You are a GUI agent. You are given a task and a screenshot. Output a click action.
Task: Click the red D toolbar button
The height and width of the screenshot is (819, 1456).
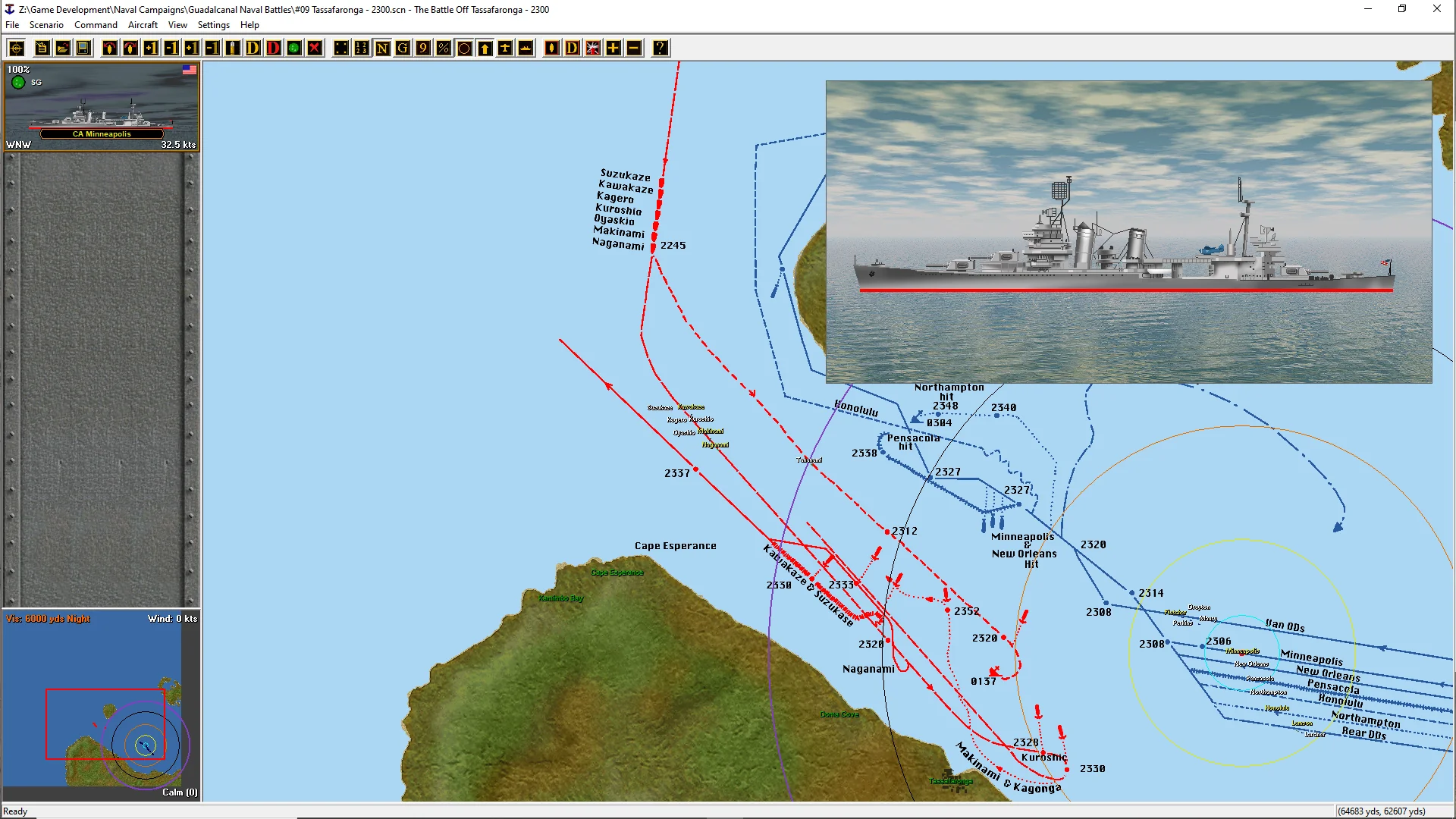(x=274, y=49)
